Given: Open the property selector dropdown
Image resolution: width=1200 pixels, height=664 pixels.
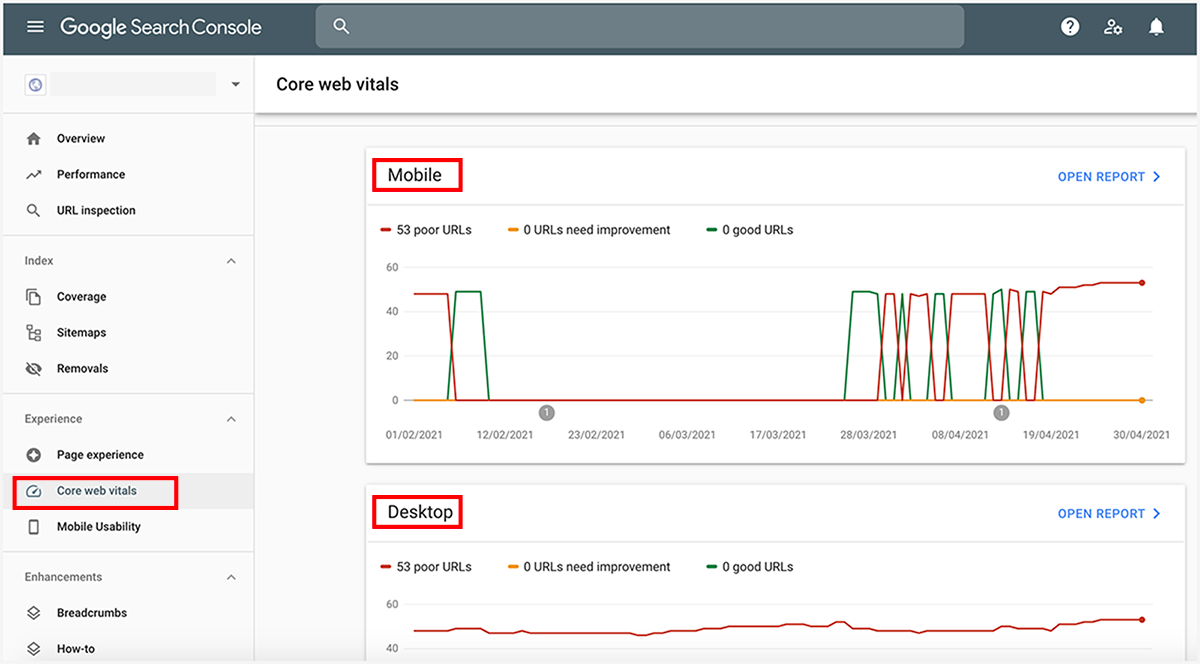Looking at the screenshot, I should [x=235, y=84].
